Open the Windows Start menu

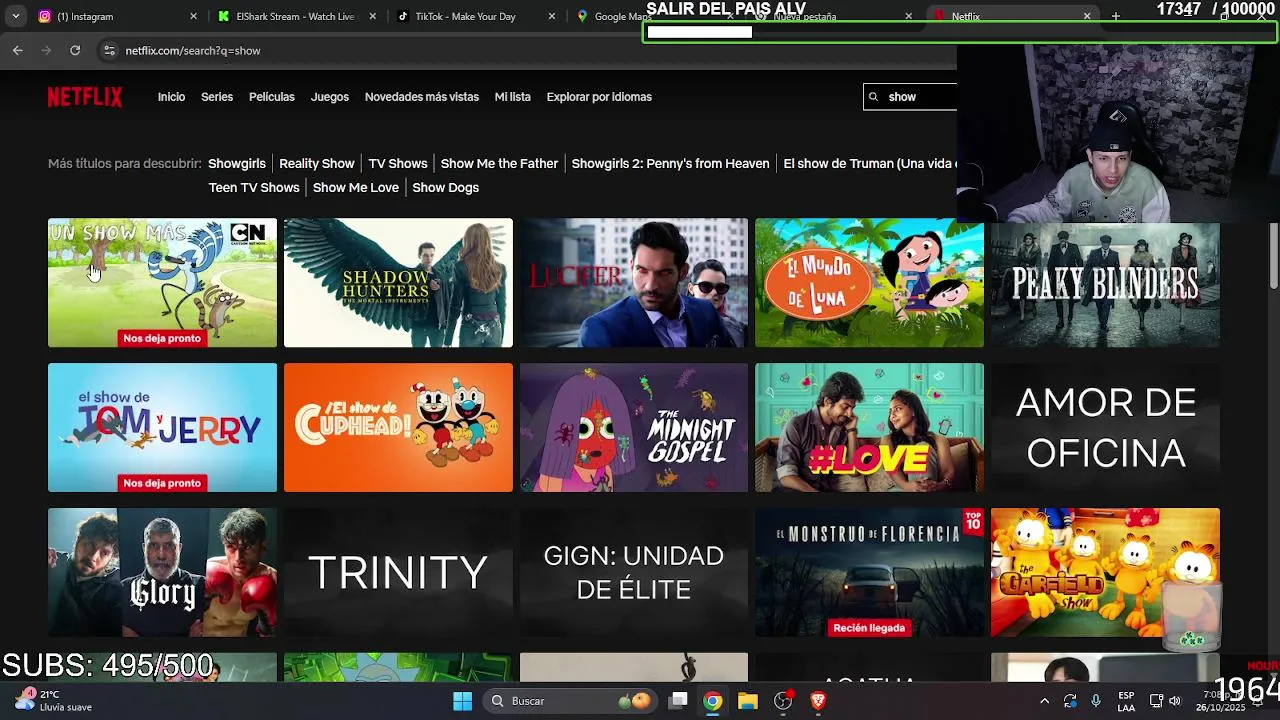click(x=462, y=701)
